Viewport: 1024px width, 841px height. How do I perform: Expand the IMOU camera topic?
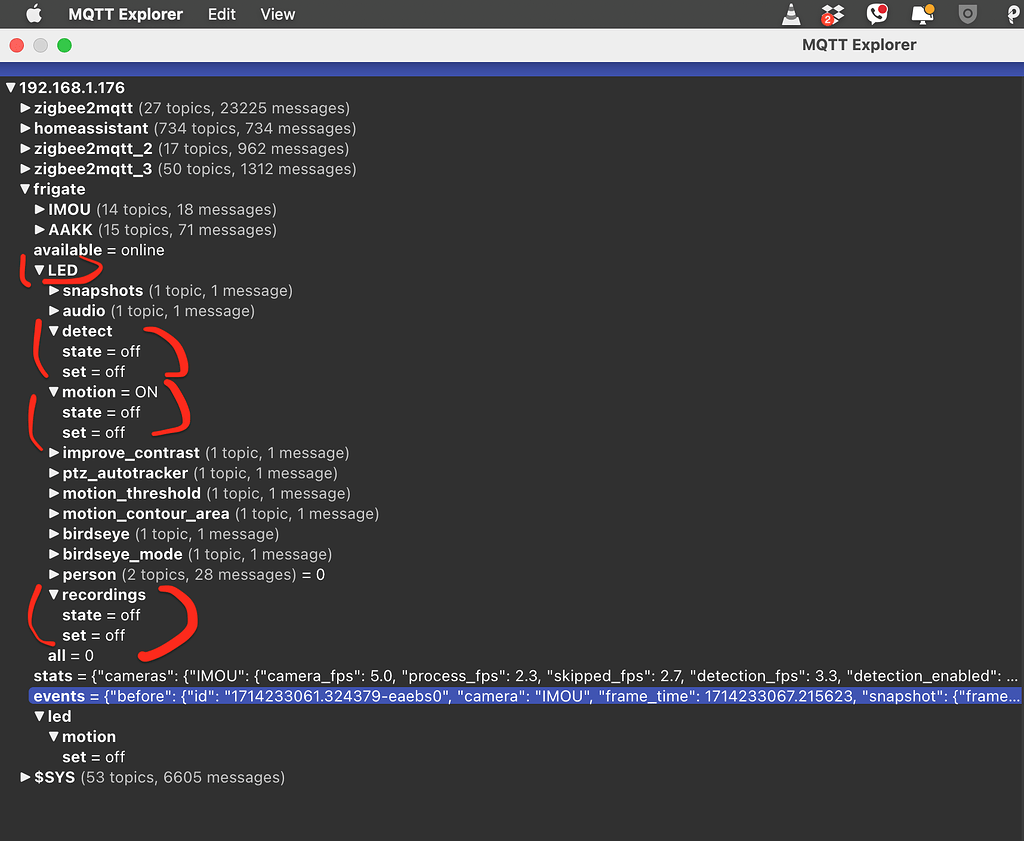[x=40, y=210]
